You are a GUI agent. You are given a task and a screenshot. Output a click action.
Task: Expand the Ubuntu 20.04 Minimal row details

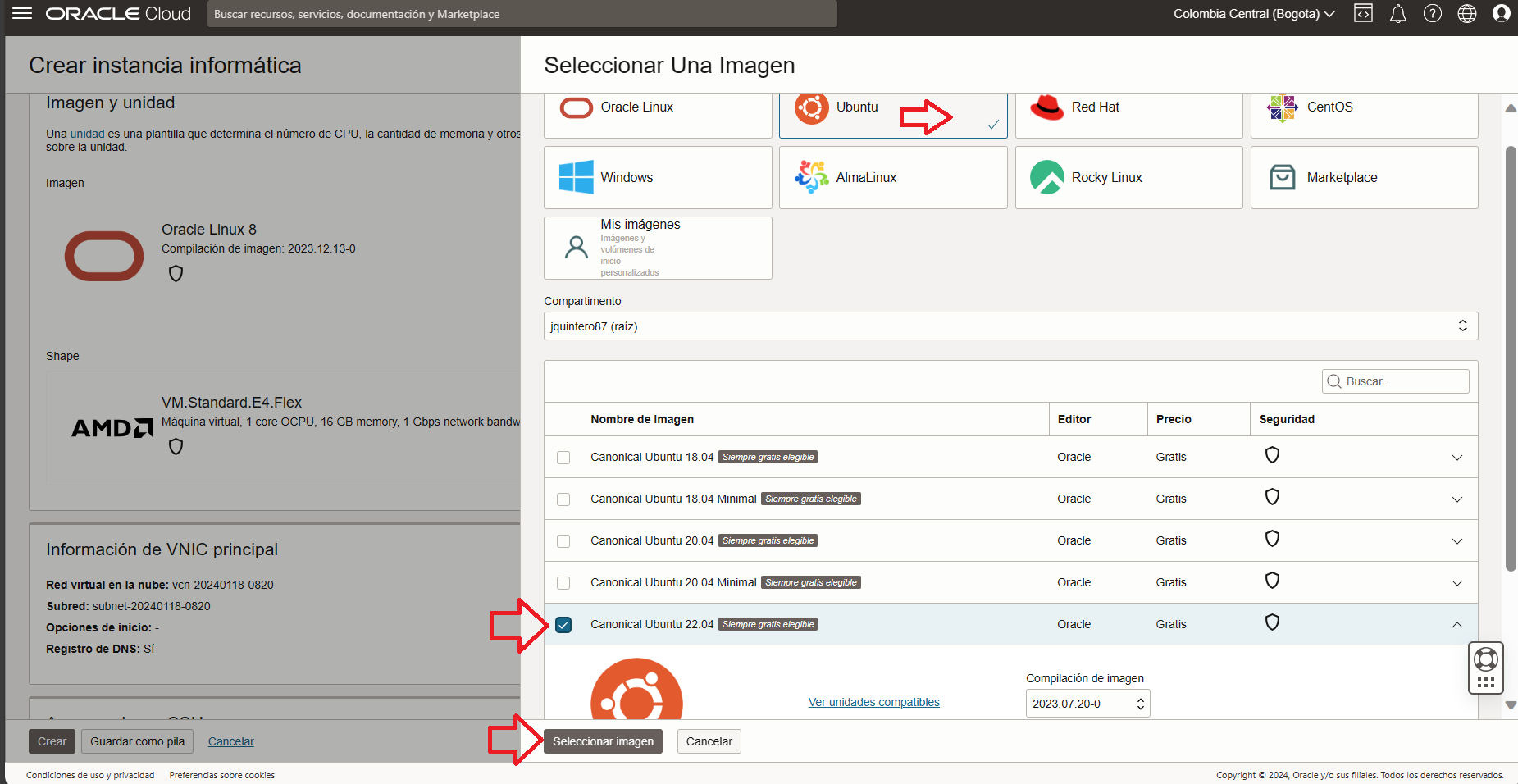click(x=1457, y=583)
